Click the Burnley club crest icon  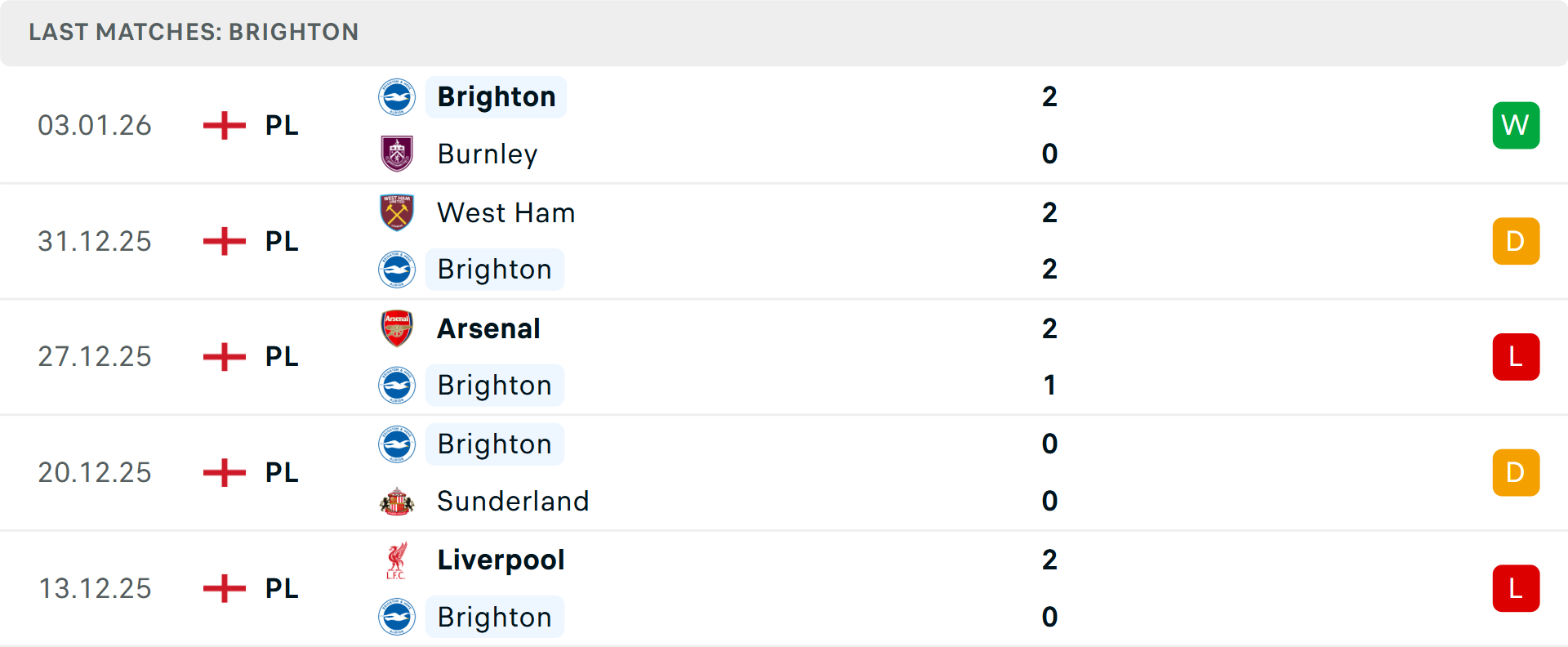click(397, 154)
